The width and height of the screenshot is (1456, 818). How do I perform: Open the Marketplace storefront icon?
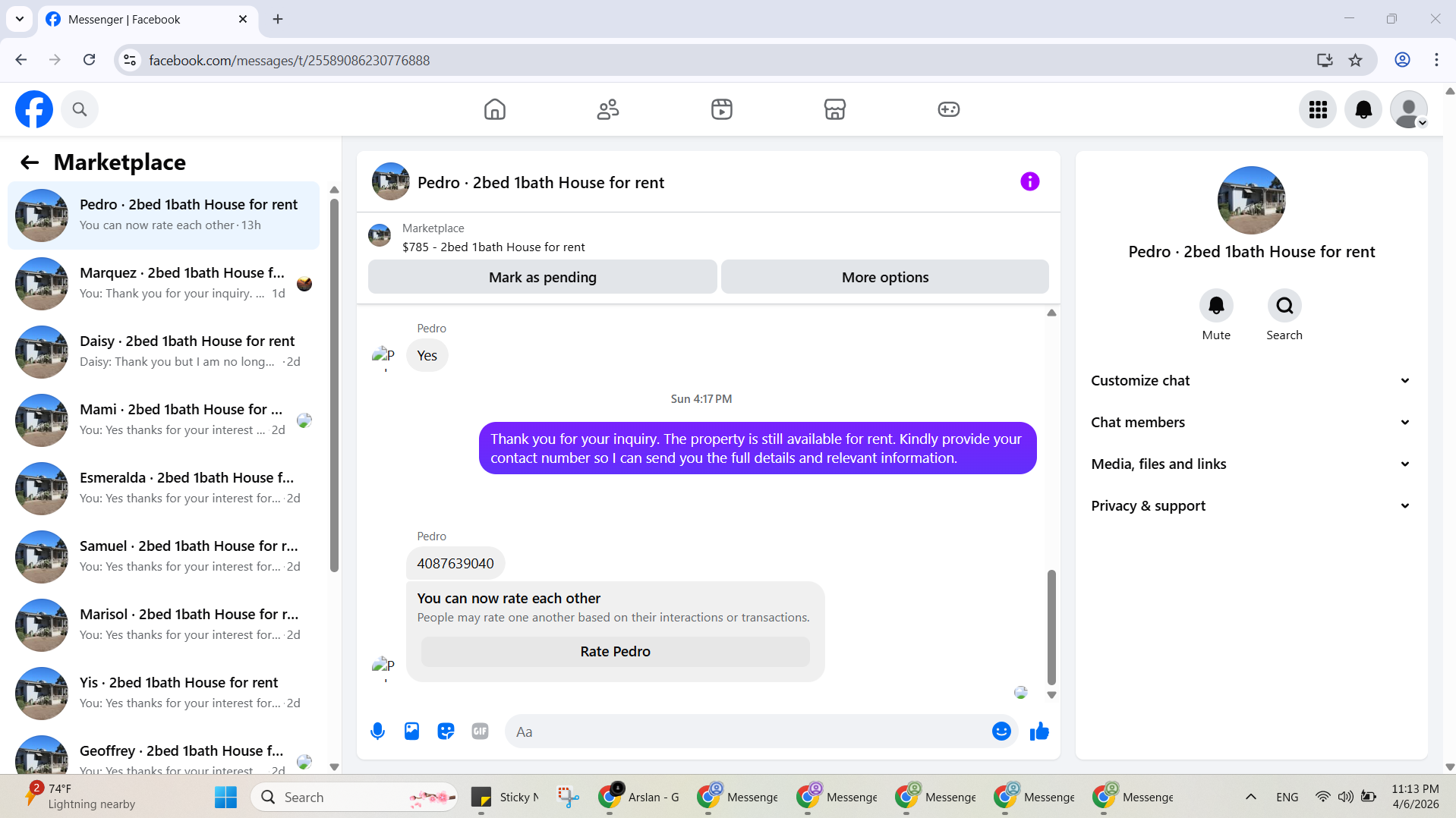835,109
